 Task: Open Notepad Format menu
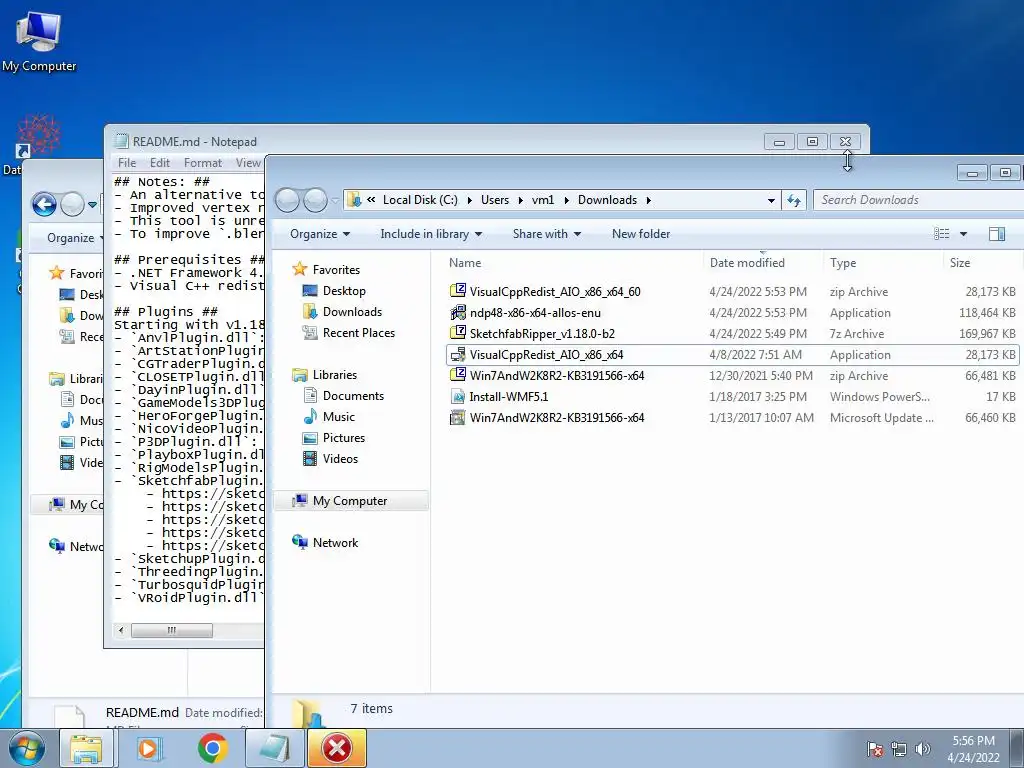click(x=202, y=163)
